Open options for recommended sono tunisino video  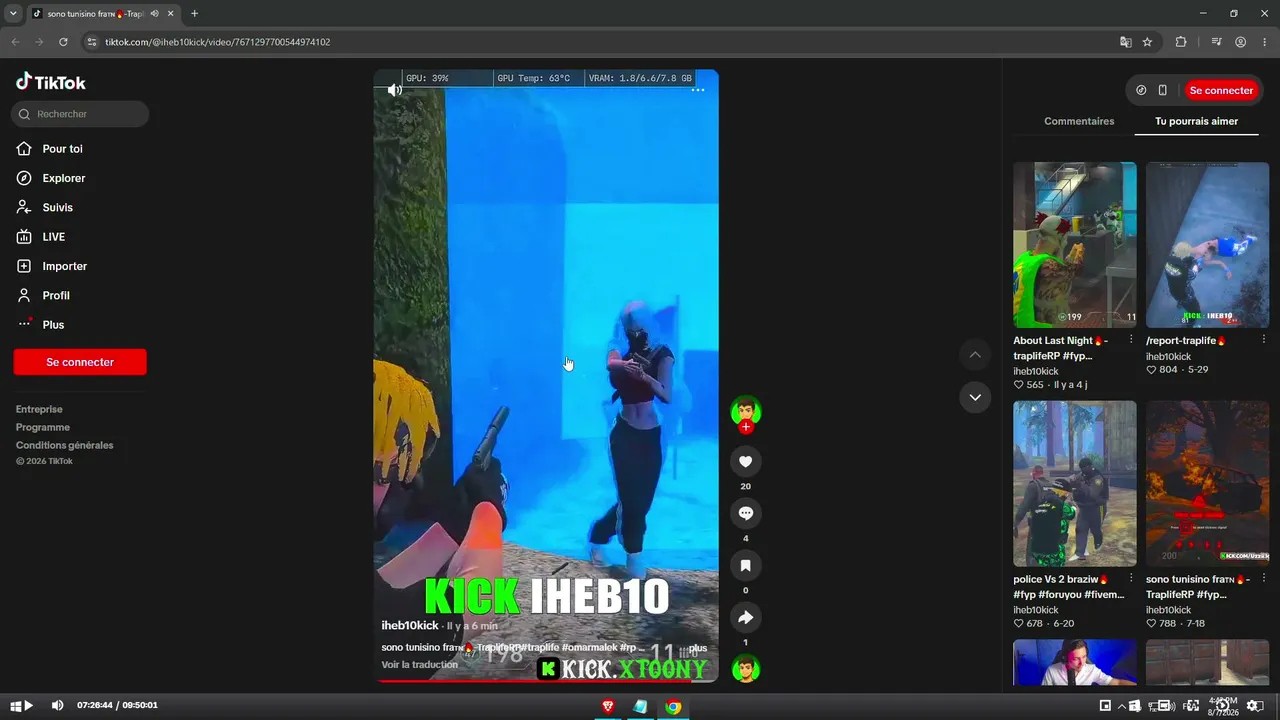point(1264,580)
